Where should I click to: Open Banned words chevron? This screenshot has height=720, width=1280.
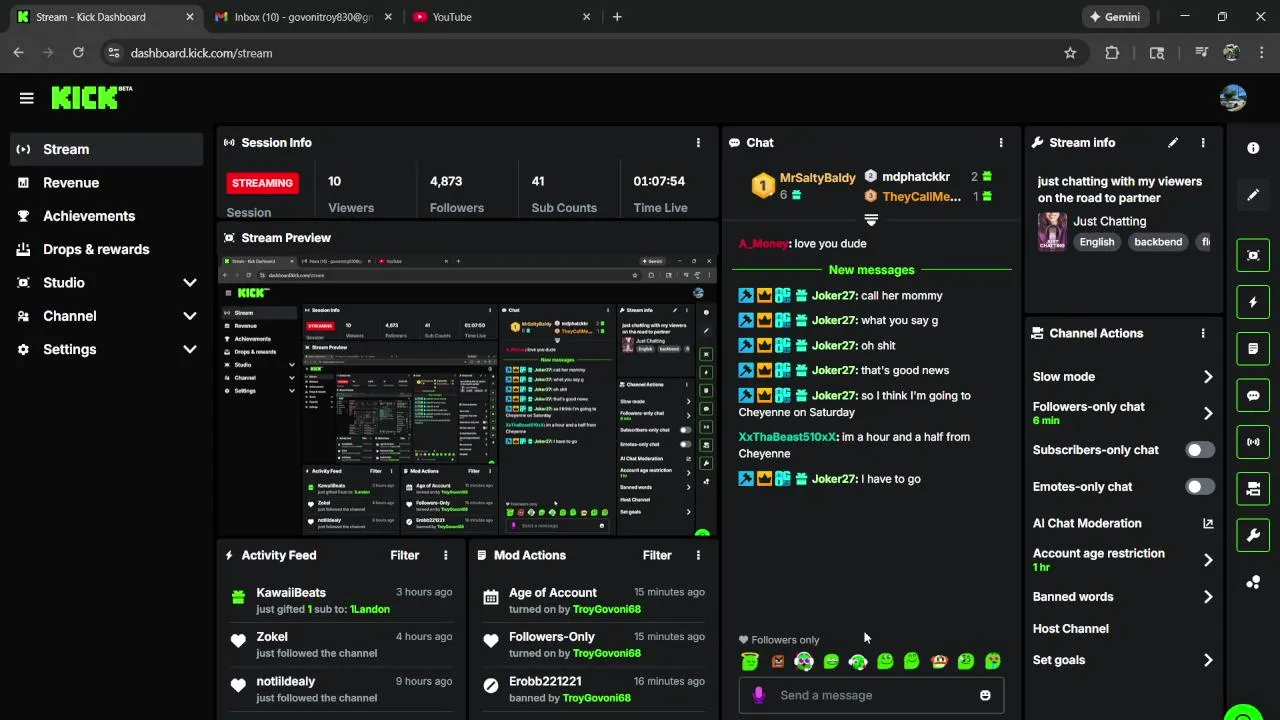(x=1208, y=597)
